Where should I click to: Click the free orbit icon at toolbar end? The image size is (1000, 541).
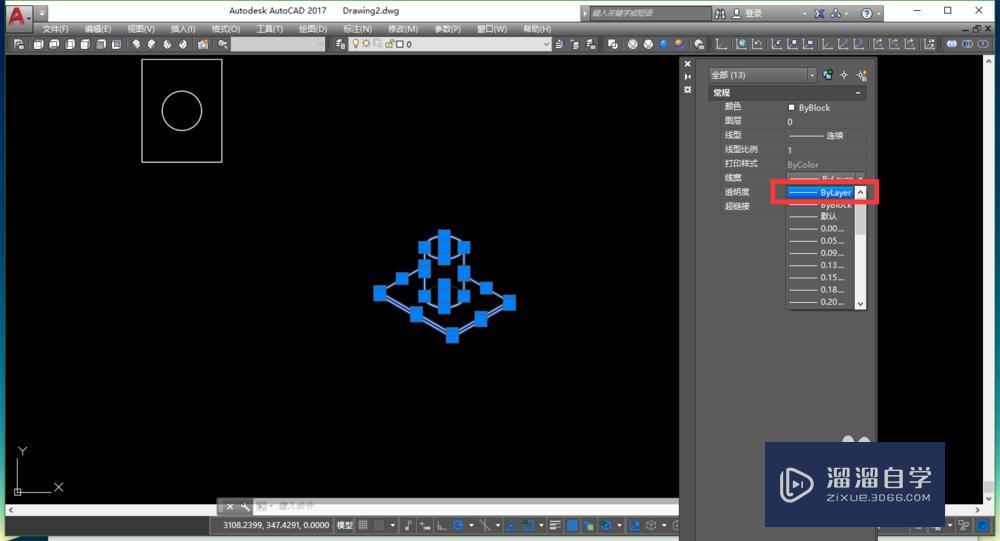coord(983,44)
